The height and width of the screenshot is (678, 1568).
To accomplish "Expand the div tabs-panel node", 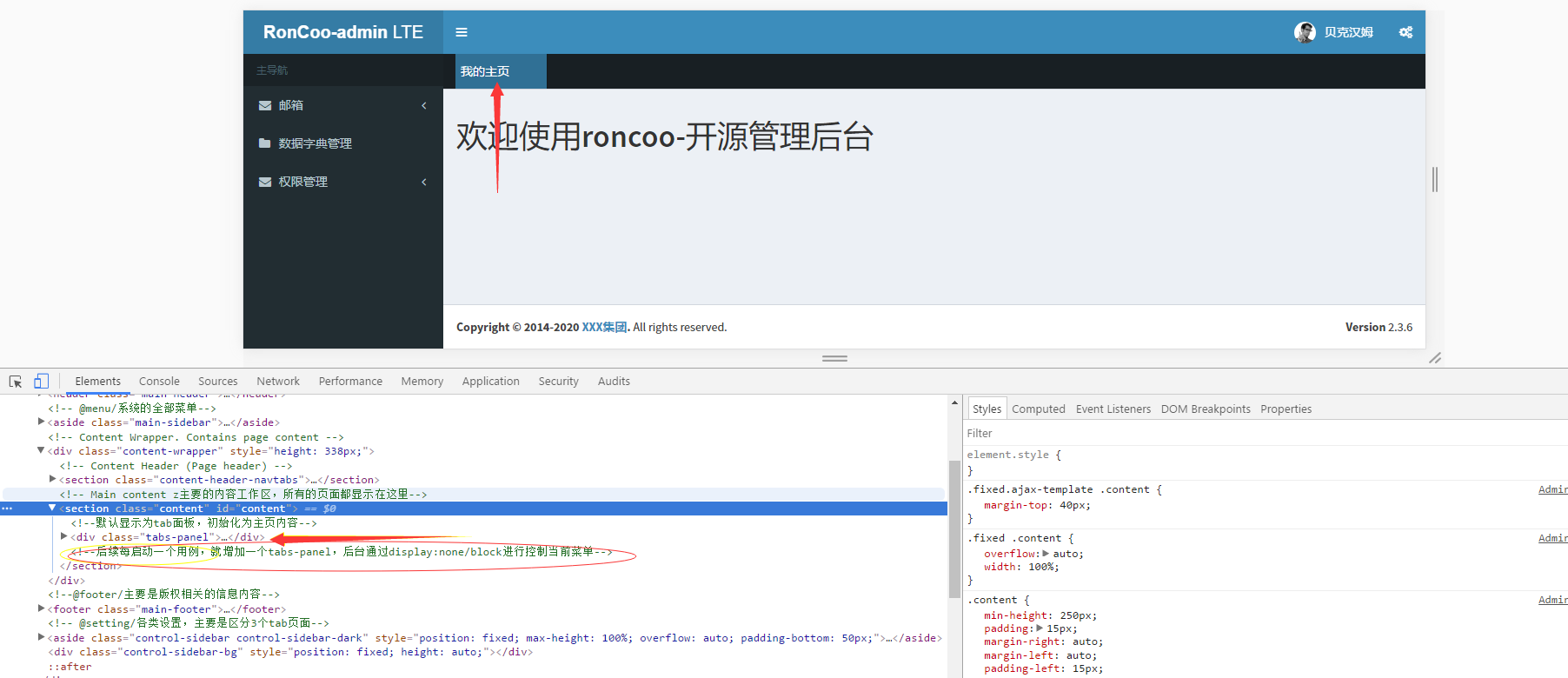I will [x=64, y=536].
